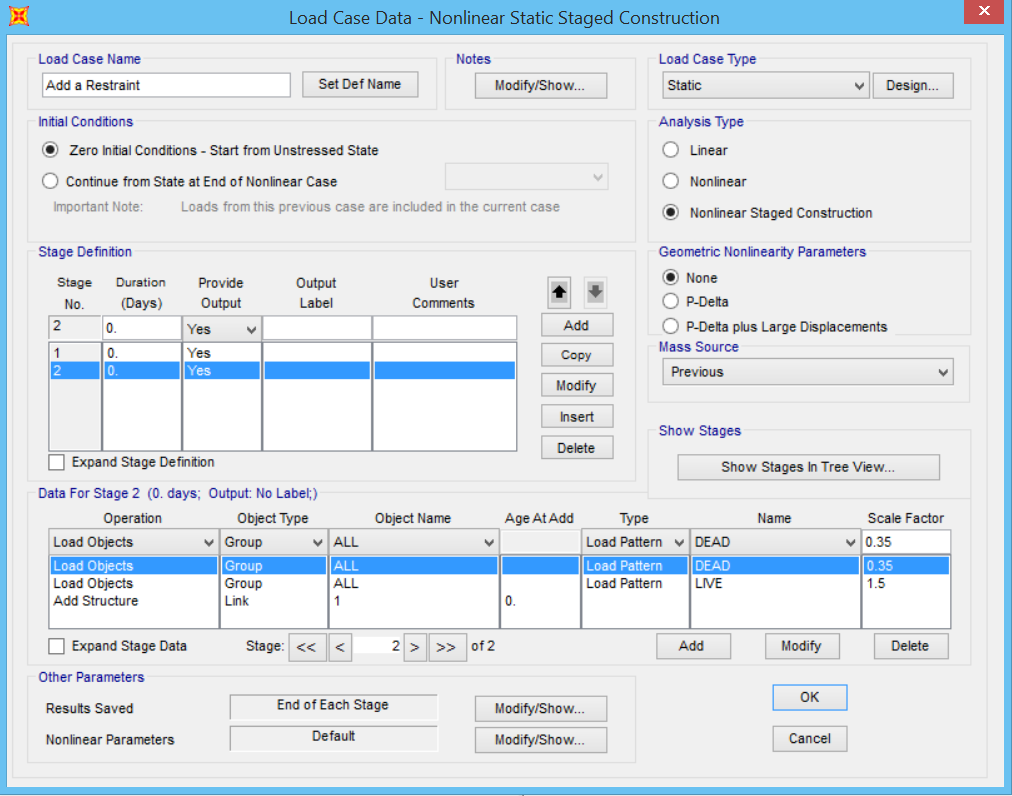Click Show Stages In Tree View

(808, 467)
